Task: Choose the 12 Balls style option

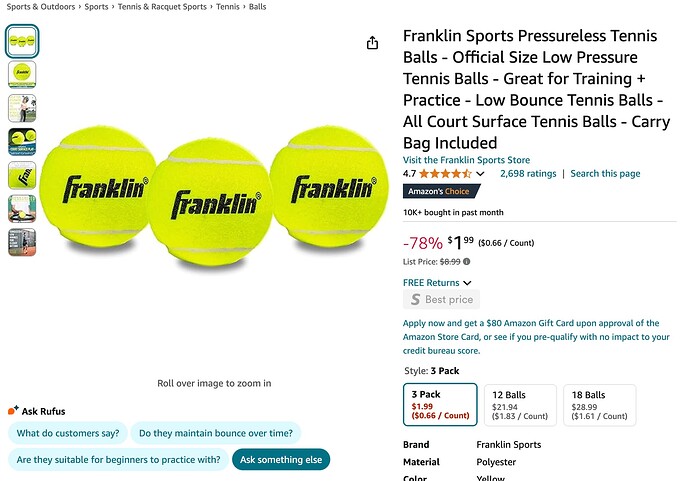Action: point(520,405)
